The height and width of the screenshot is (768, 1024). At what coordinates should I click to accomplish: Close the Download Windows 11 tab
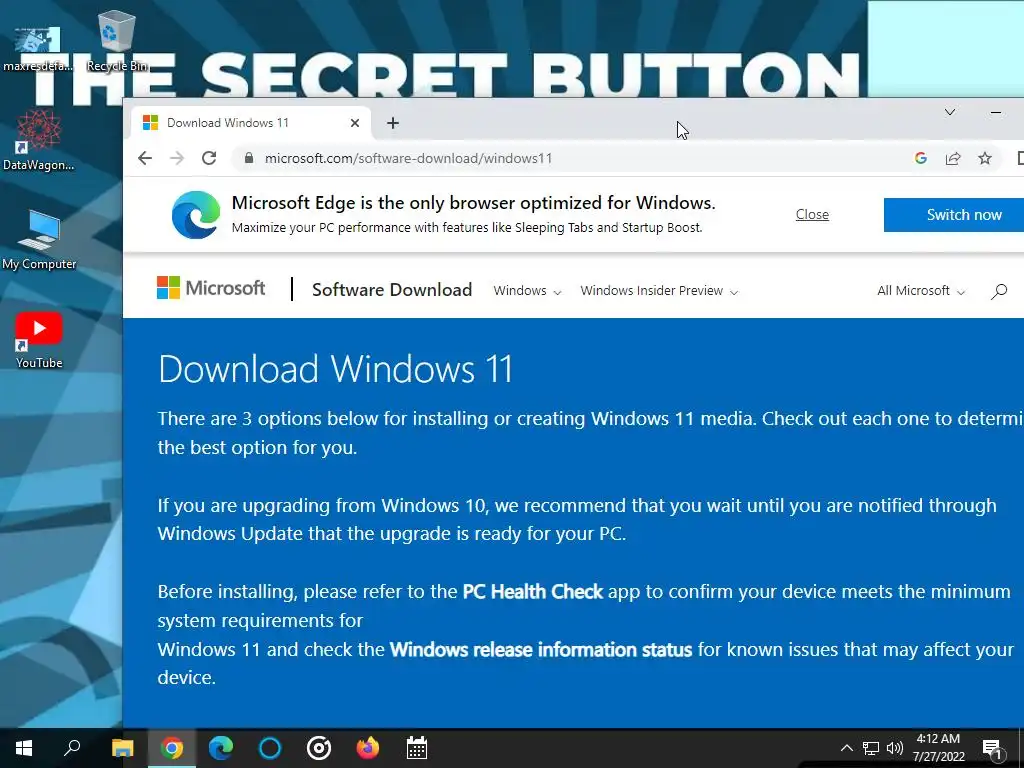pos(355,123)
